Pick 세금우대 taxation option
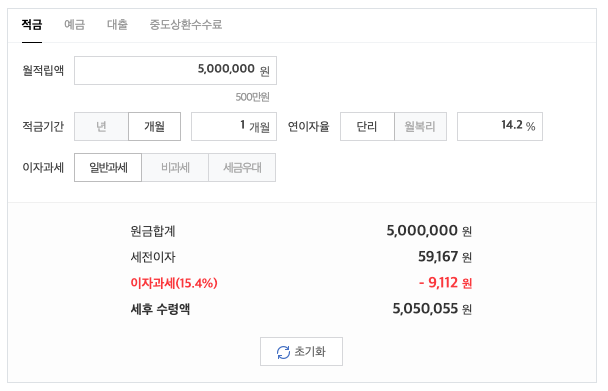Screen dimensions: 608x391 (x=242, y=168)
